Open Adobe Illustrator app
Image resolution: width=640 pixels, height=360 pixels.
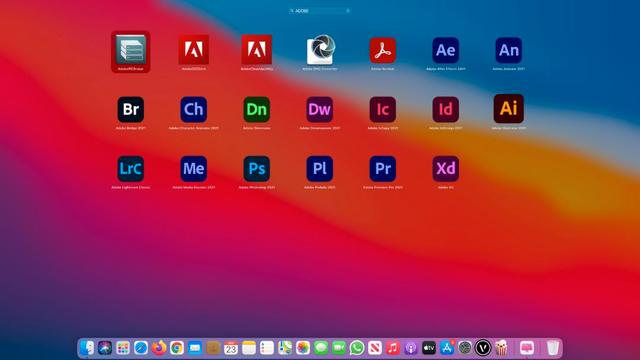[x=509, y=109]
